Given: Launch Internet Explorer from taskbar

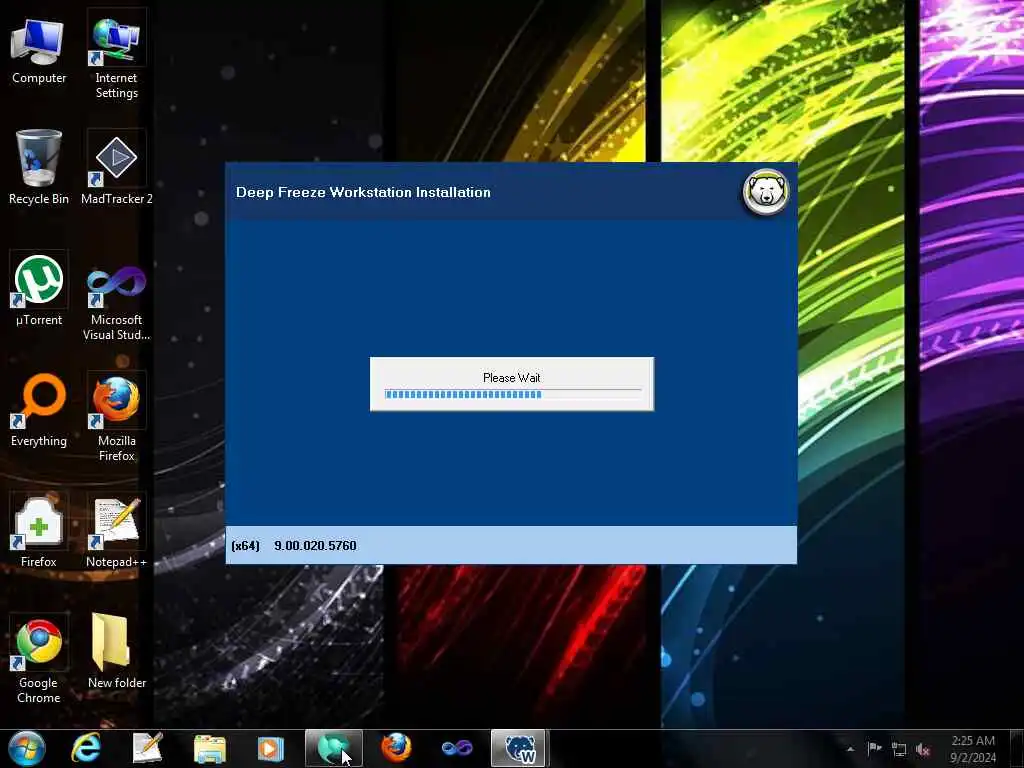Looking at the screenshot, I should [86, 748].
